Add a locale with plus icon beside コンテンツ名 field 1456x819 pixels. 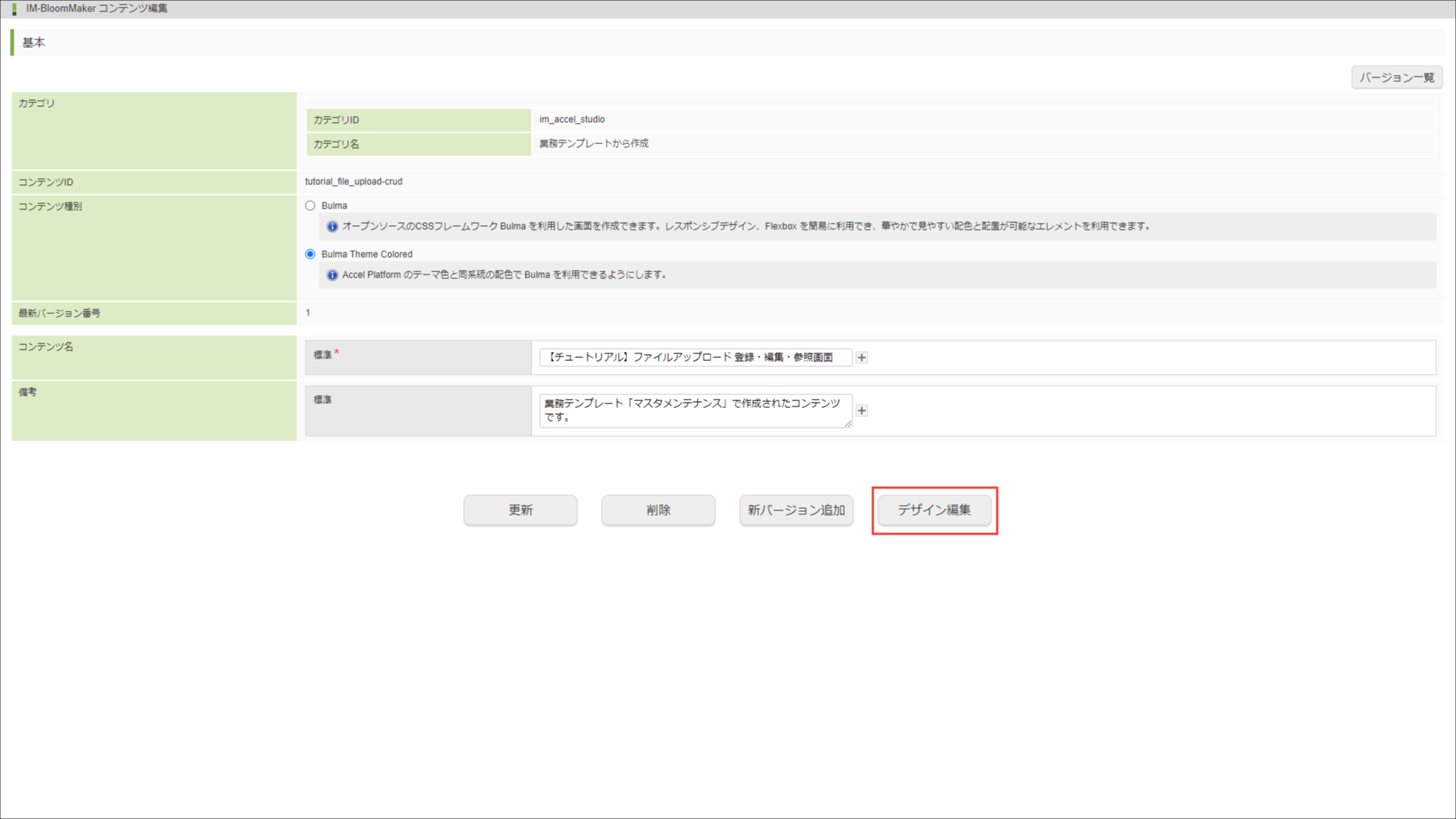pos(861,357)
